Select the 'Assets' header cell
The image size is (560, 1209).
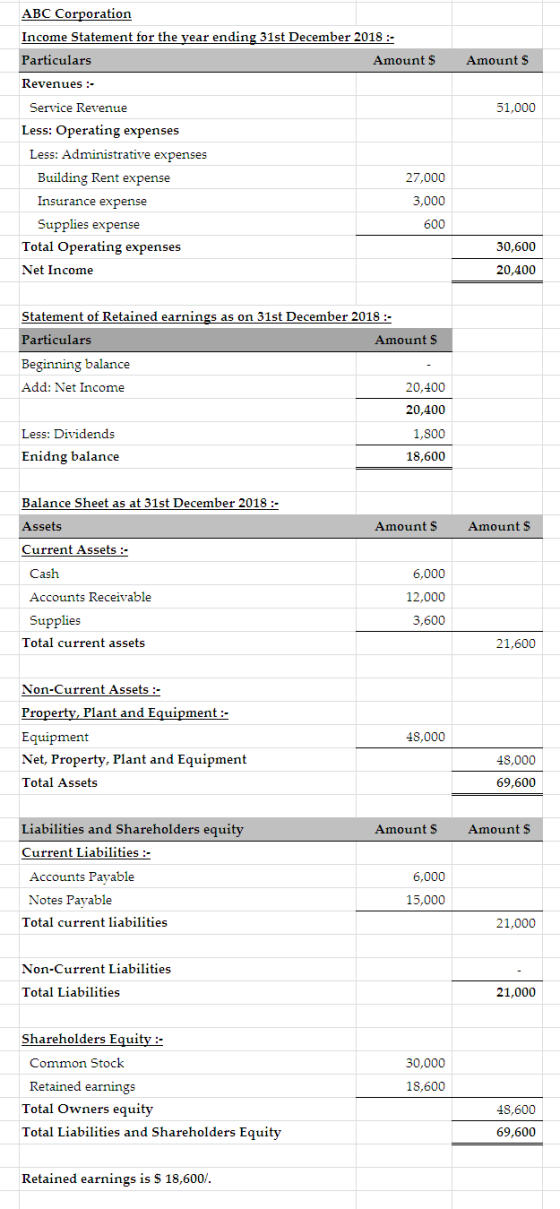[41, 526]
